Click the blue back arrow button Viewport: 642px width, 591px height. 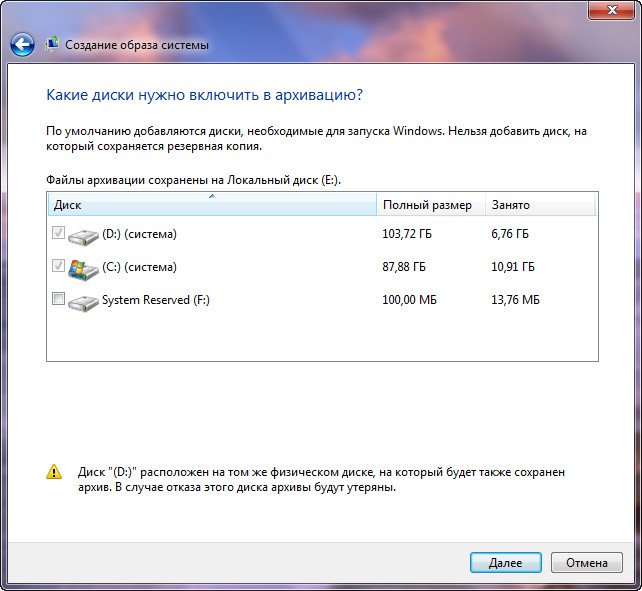tap(22, 45)
